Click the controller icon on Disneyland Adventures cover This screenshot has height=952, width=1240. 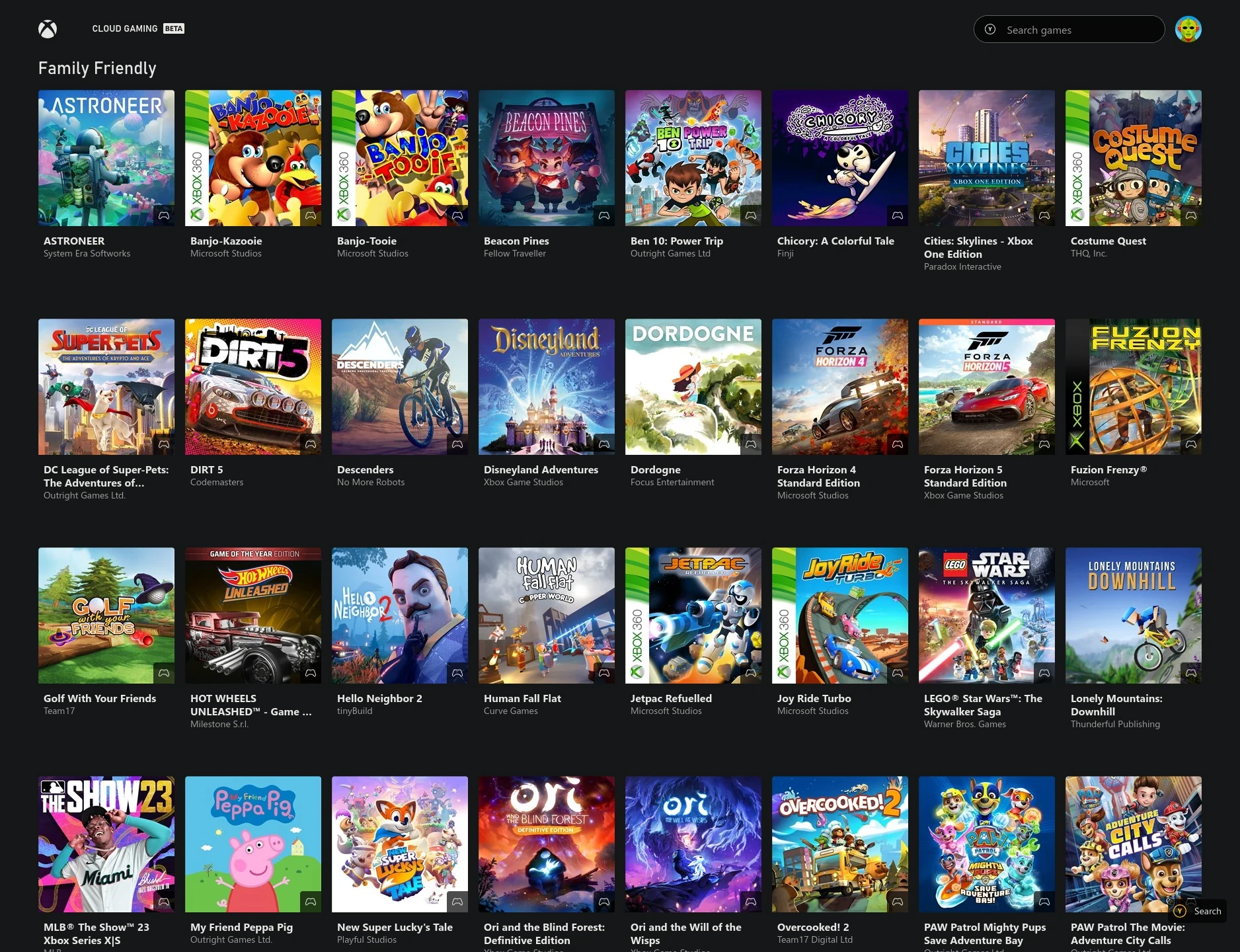pyautogui.click(x=604, y=444)
